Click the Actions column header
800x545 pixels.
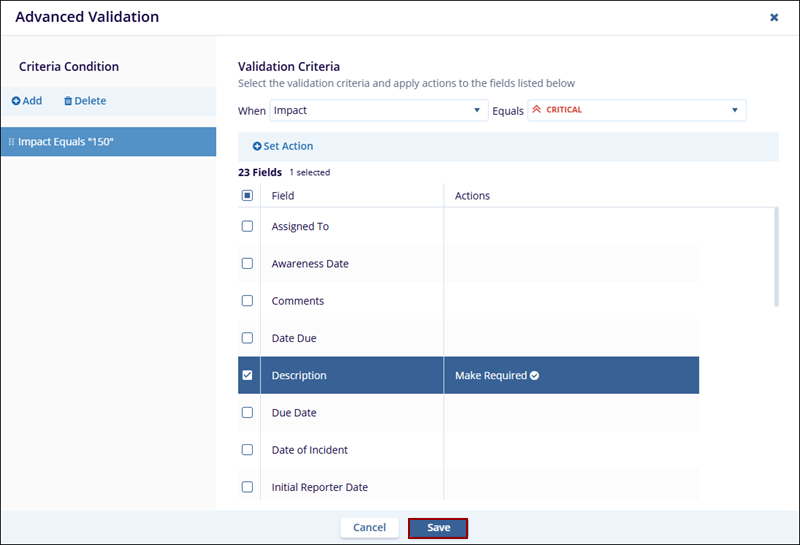tap(472, 196)
